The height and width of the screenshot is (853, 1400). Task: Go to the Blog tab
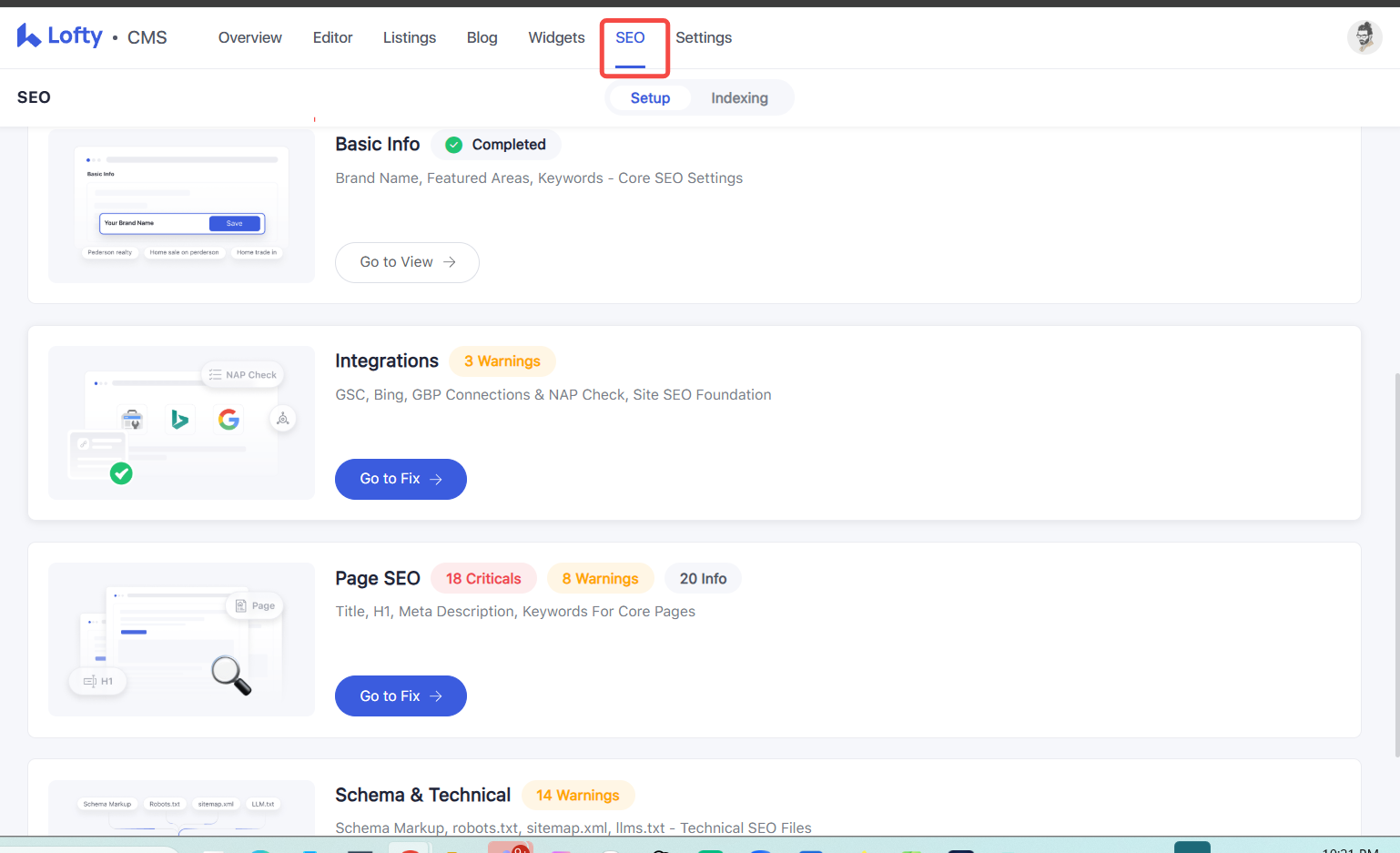[x=482, y=37]
